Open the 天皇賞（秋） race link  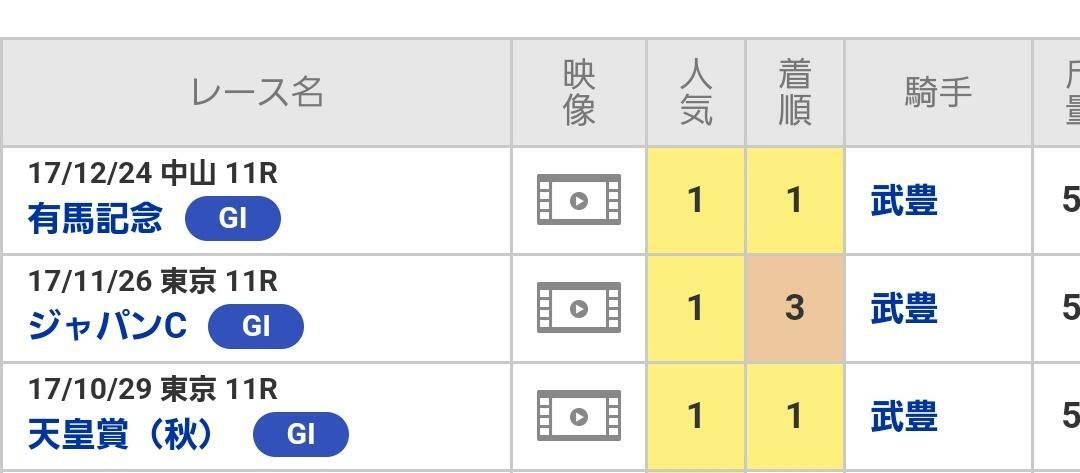tap(121, 434)
